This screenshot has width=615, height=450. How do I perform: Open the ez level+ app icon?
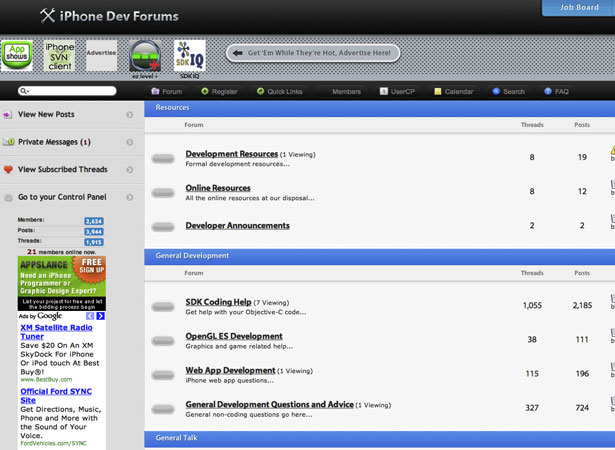[x=145, y=55]
